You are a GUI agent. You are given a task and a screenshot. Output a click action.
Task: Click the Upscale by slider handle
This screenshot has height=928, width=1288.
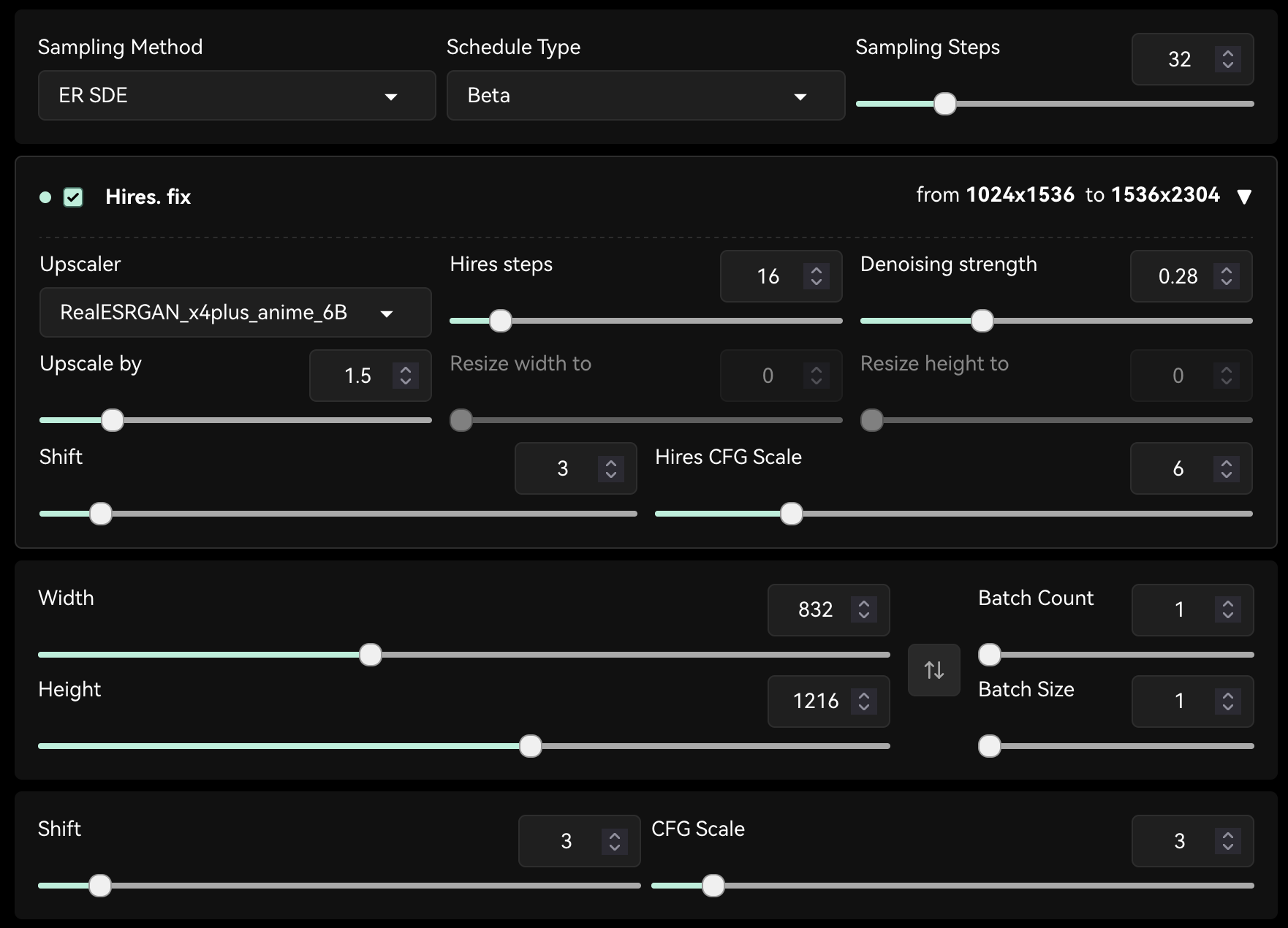(113, 420)
